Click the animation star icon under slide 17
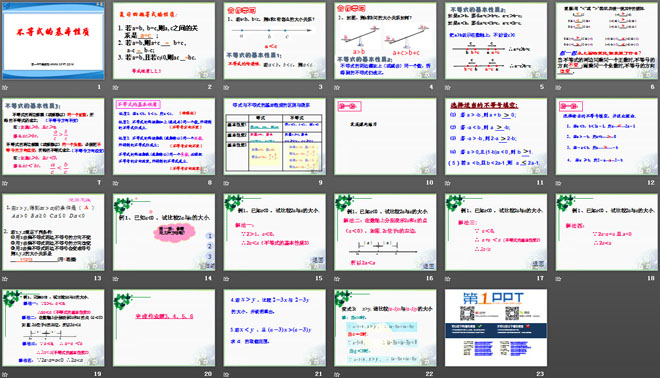This screenshot has width=660, height=378. pos(448,278)
